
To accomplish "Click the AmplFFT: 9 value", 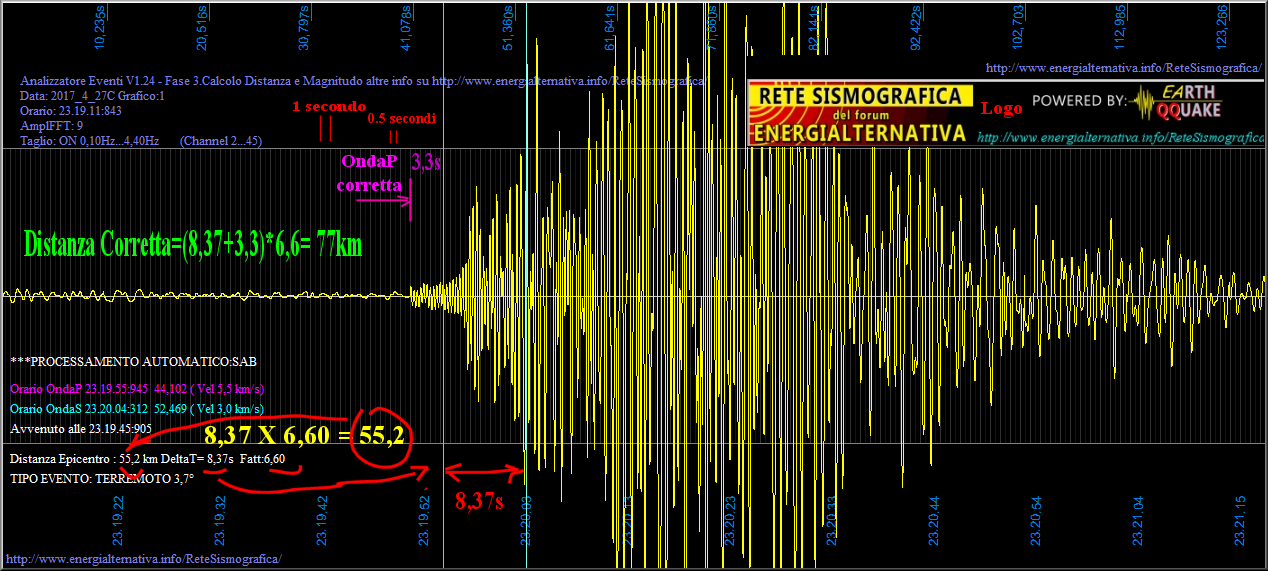I will pyautogui.click(x=51, y=126).
